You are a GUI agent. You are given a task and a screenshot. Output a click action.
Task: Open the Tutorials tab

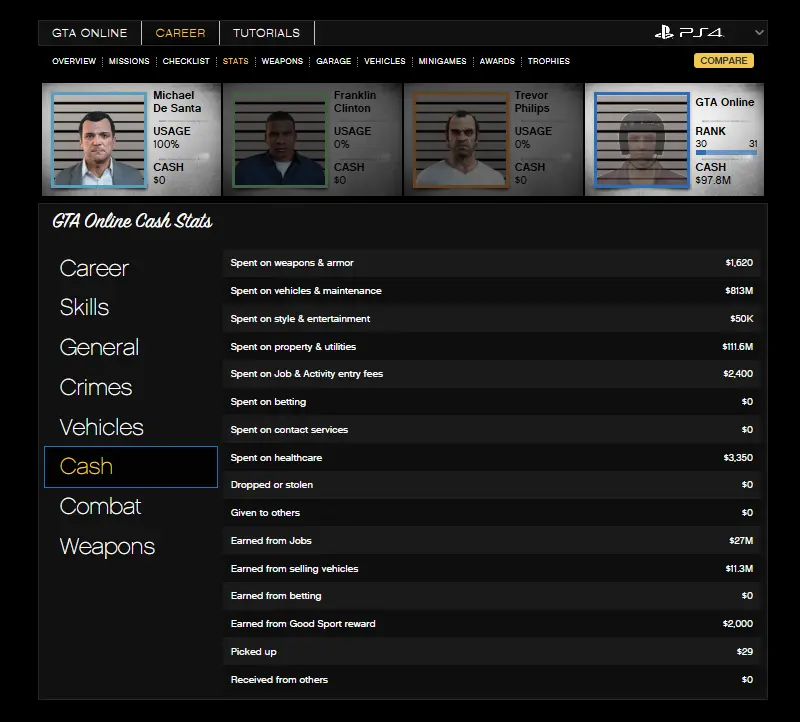click(267, 33)
